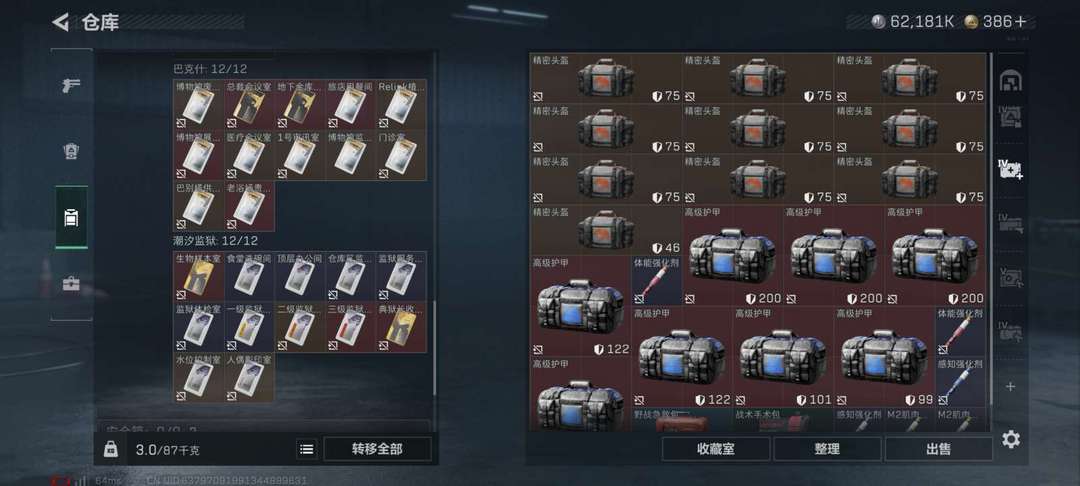Open the 收藏室 collection room

(716, 449)
